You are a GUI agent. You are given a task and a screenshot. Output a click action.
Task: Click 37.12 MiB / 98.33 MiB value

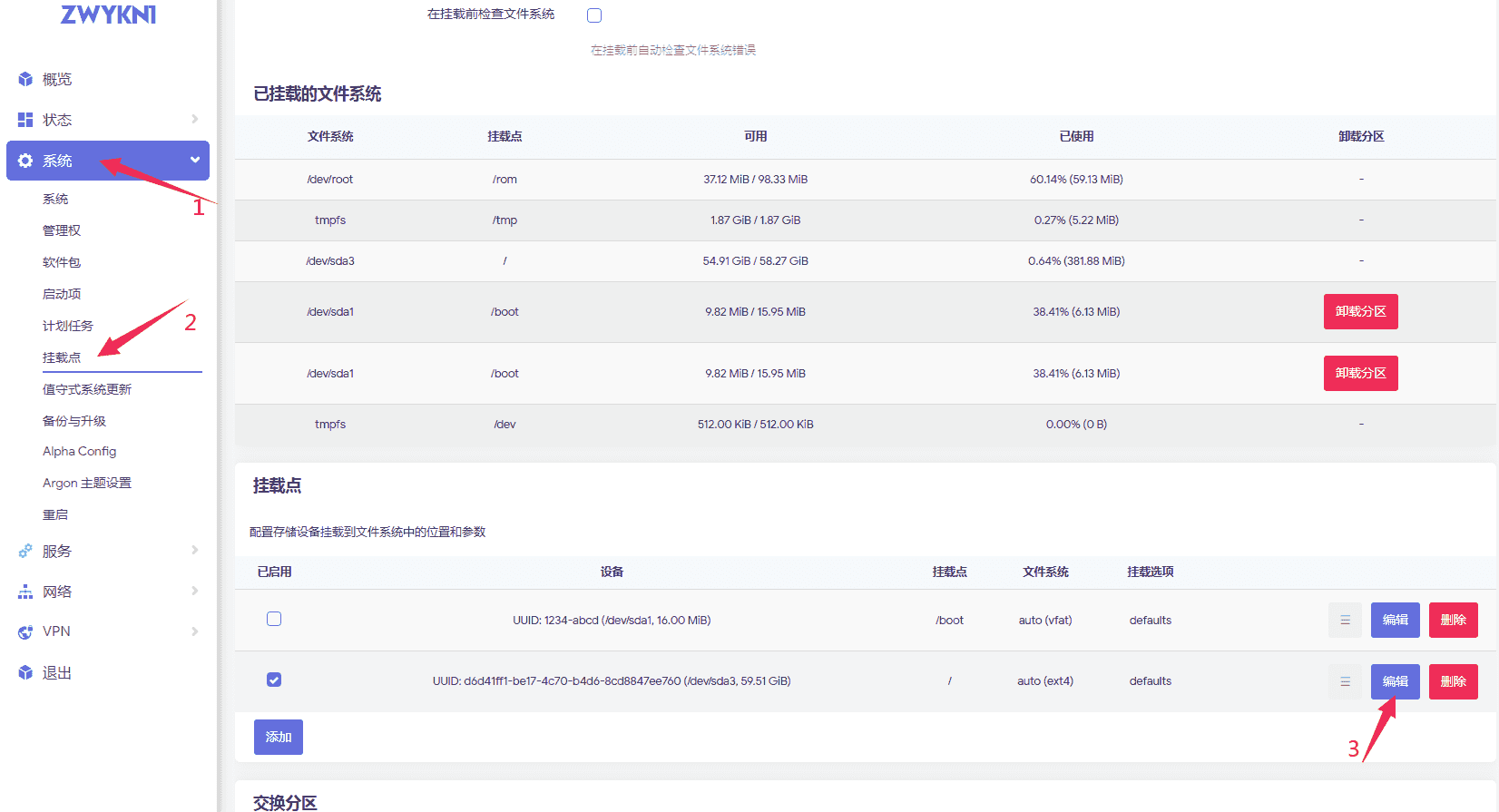(x=756, y=180)
